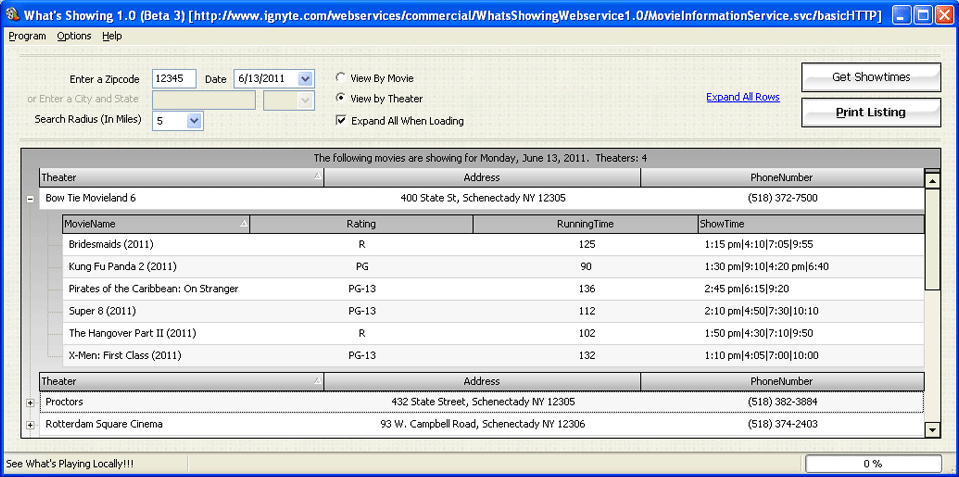959x477 pixels.
Task: Open the Search Radius dropdown
Action: [x=194, y=120]
